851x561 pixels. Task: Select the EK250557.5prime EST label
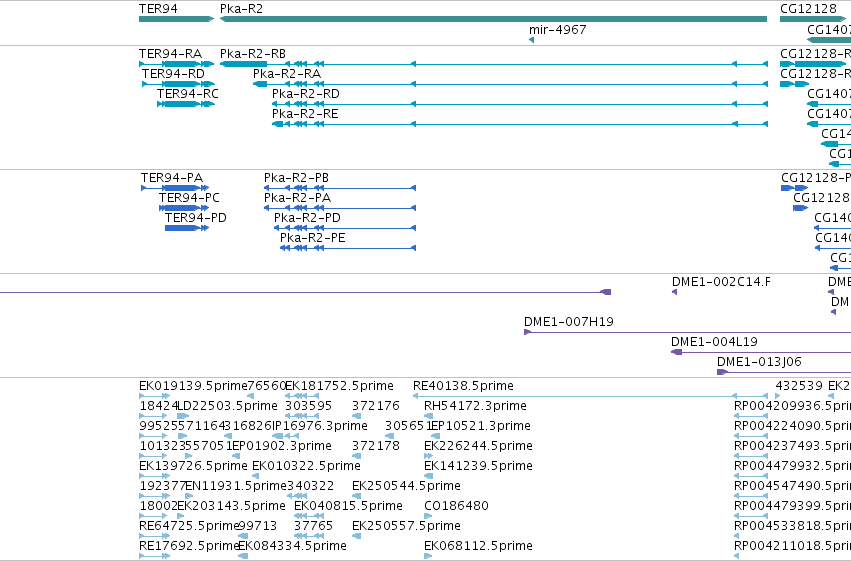point(407,526)
